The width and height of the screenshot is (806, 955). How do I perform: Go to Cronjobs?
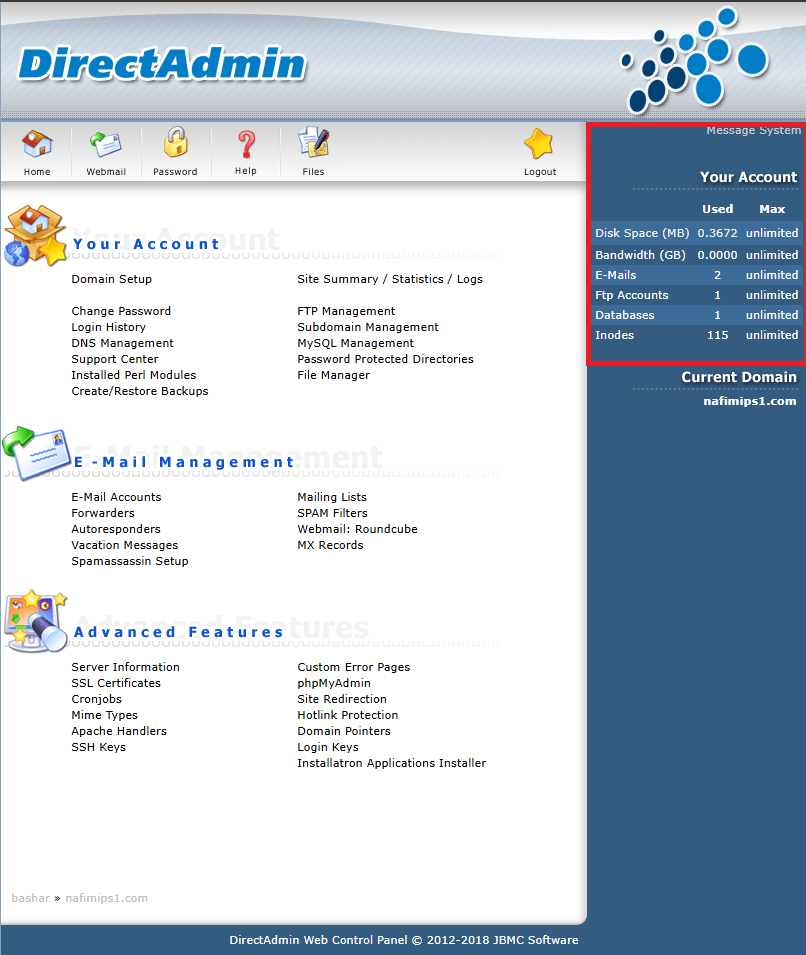click(96, 699)
